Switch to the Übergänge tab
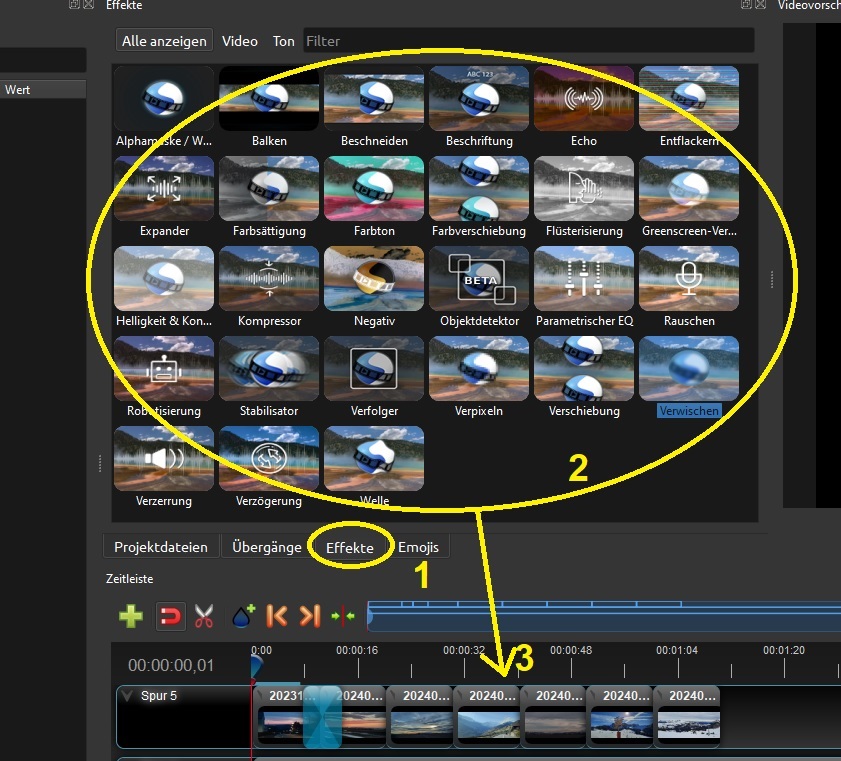Image resolution: width=841 pixels, height=761 pixels. coord(266,547)
